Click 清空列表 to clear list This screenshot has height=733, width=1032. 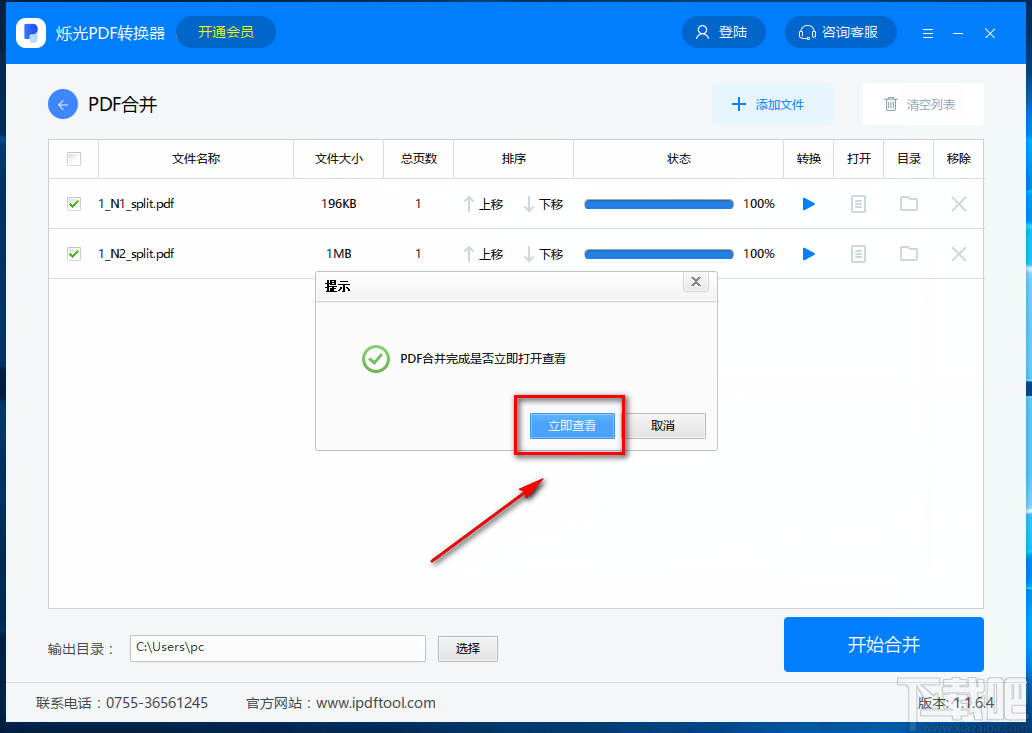tap(923, 104)
